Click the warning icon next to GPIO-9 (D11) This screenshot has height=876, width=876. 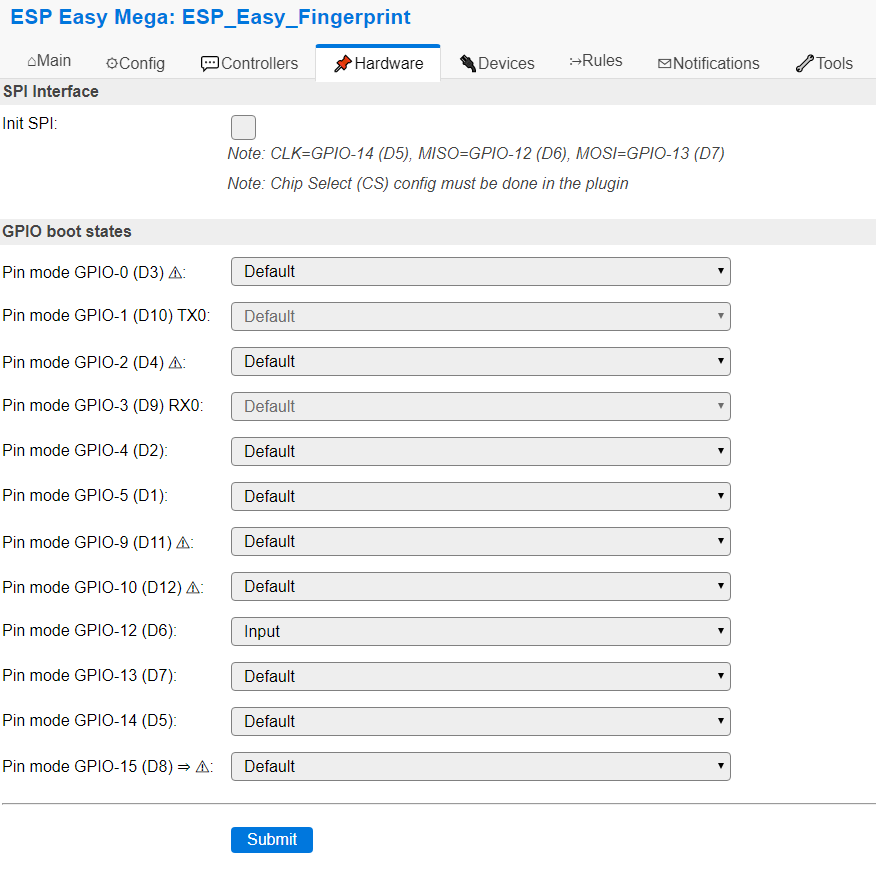click(x=183, y=542)
